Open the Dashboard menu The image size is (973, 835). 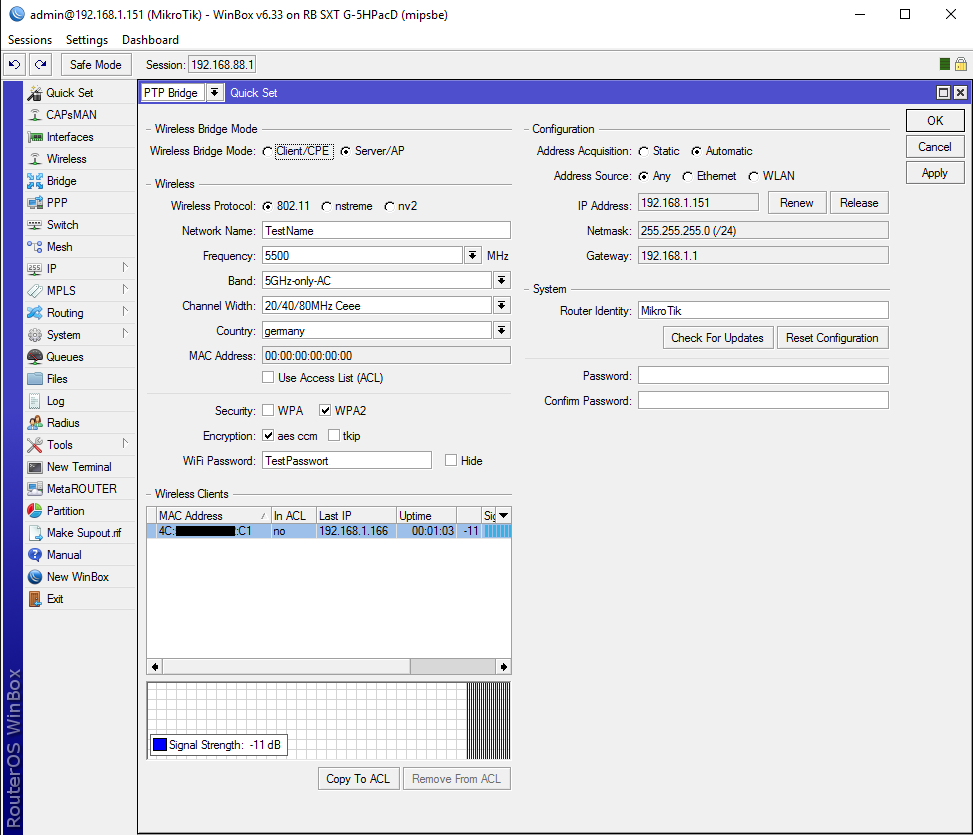pyautogui.click(x=150, y=40)
